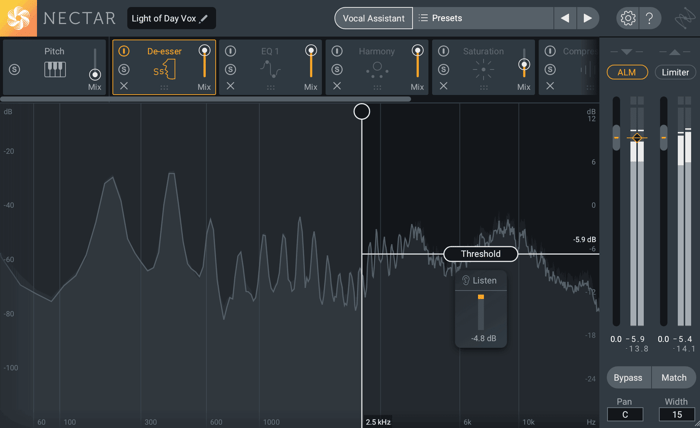The image size is (700, 428).
Task: Click the Listen ear icon
Action: (x=466, y=280)
